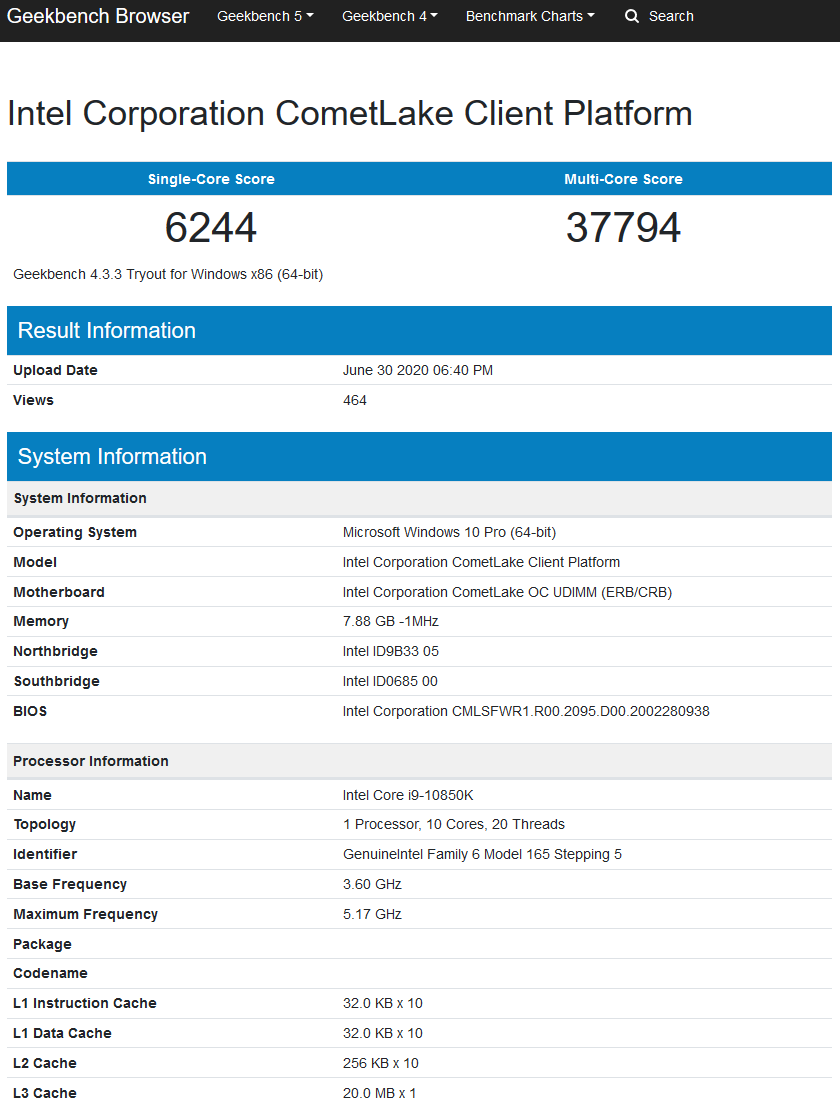The width and height of the screenshot is (840, 1105).
Task: Click the Identifier row label
Action: click(45, 855)
